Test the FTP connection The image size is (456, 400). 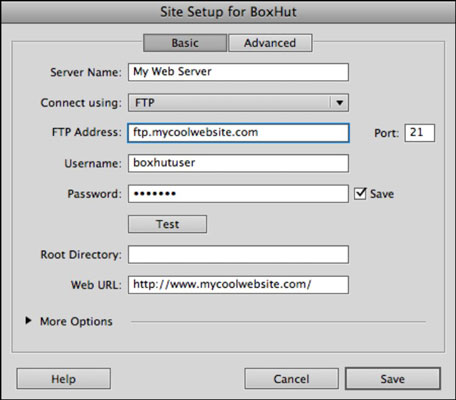point(167,224)
